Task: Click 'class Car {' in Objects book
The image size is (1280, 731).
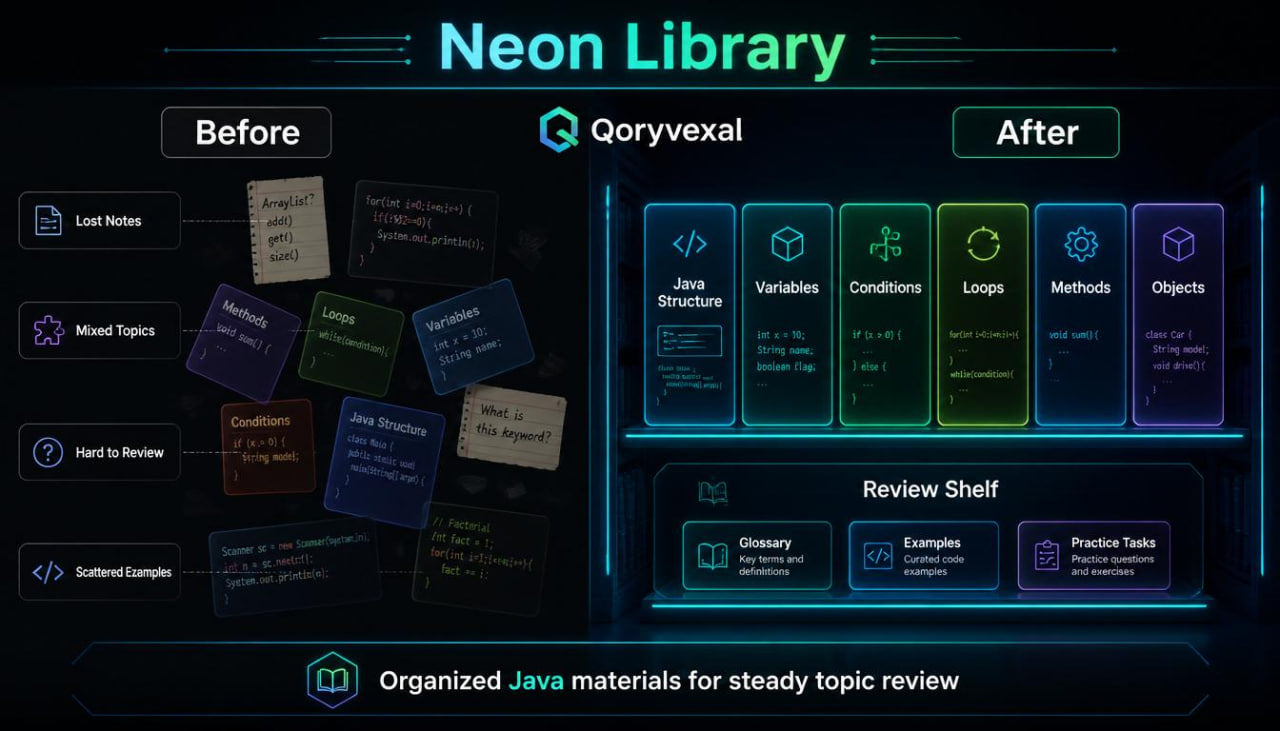Action: 1171,334
